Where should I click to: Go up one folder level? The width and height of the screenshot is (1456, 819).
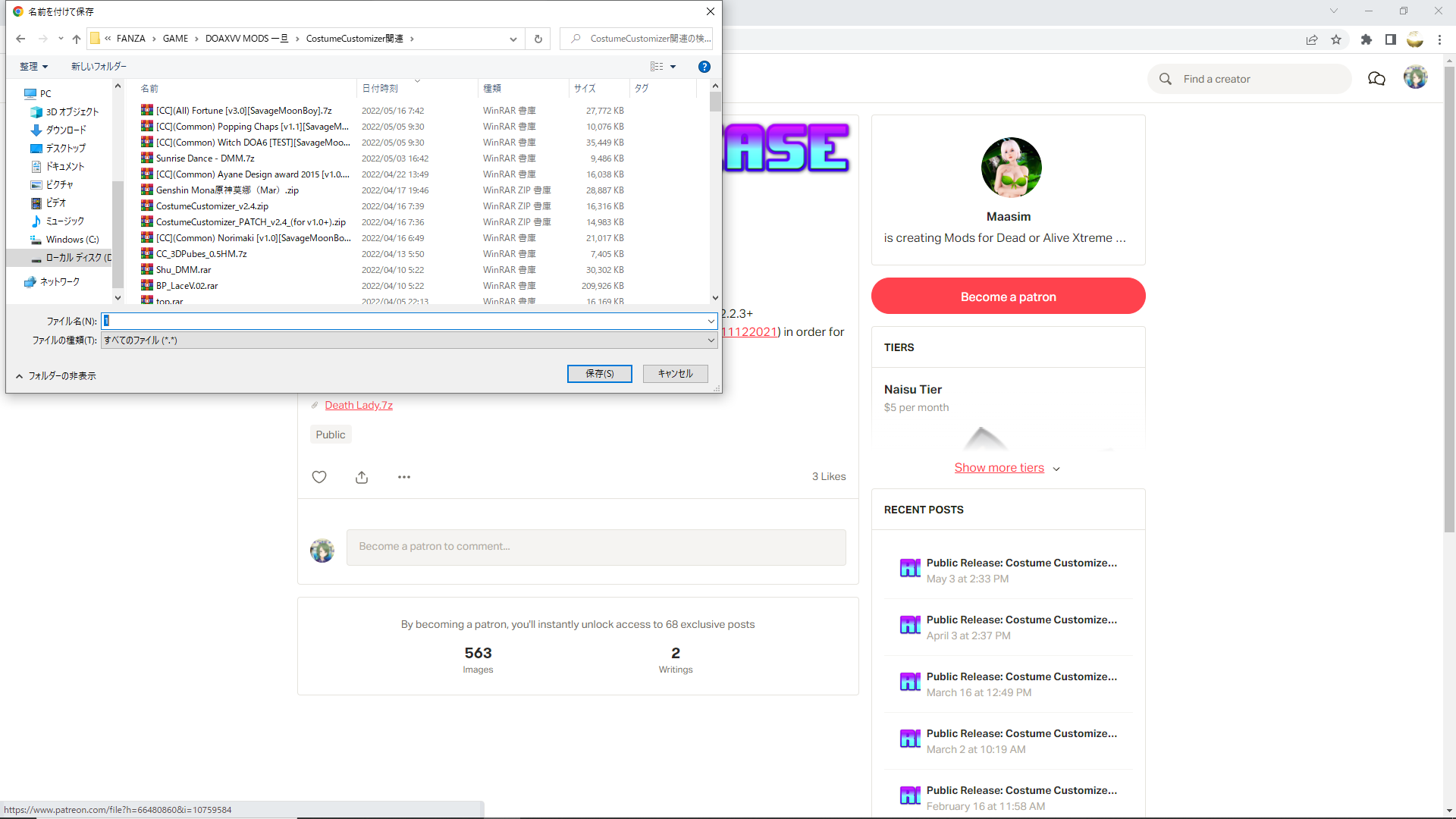pyautogui.click(x=77, y=39)
